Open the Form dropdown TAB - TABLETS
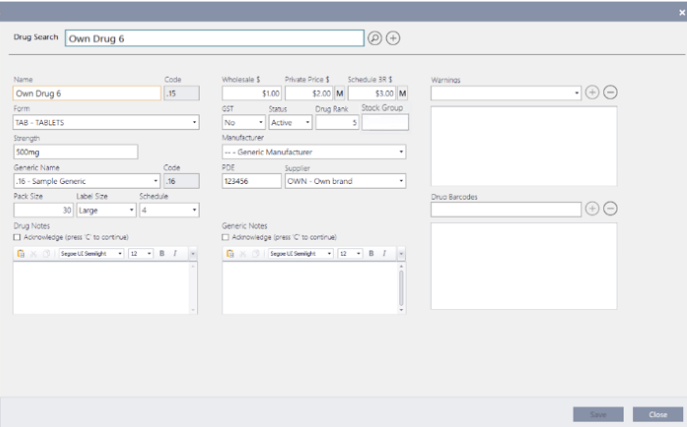The height and width of the screenshot is (427, 687). (x=106, y=122)
